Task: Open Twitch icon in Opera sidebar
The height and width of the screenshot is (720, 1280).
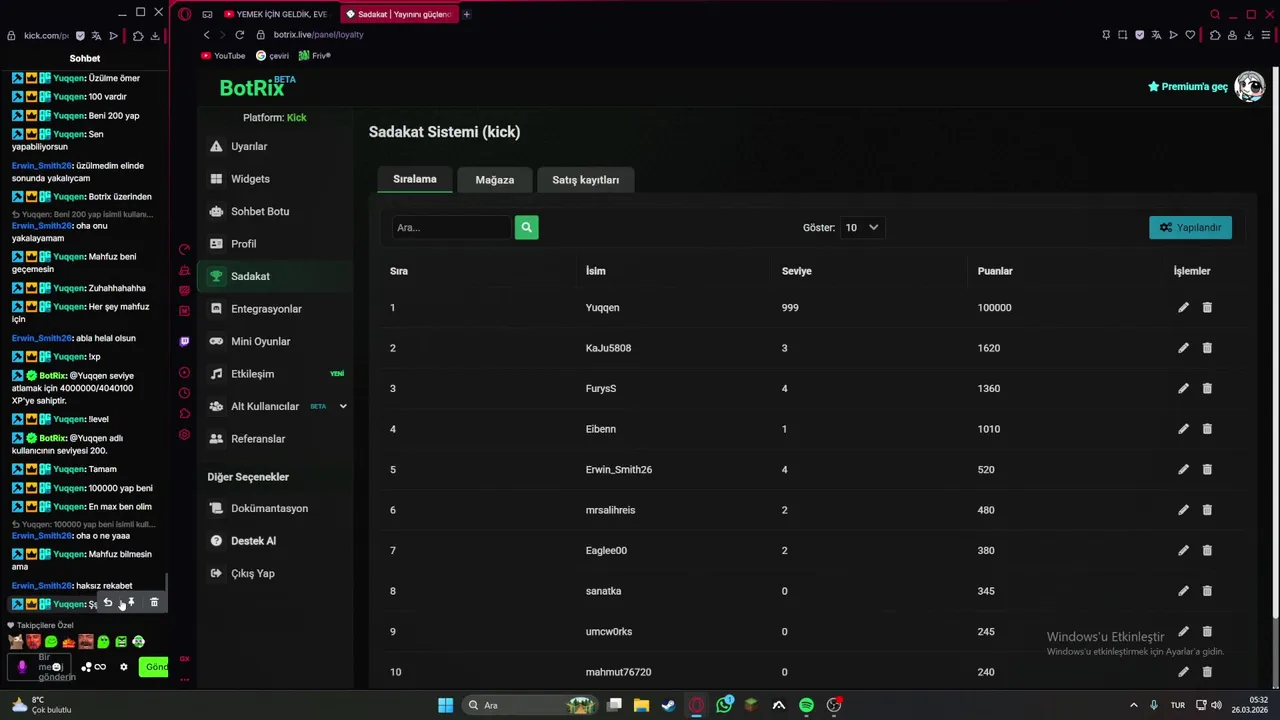Action: point(184,341)
